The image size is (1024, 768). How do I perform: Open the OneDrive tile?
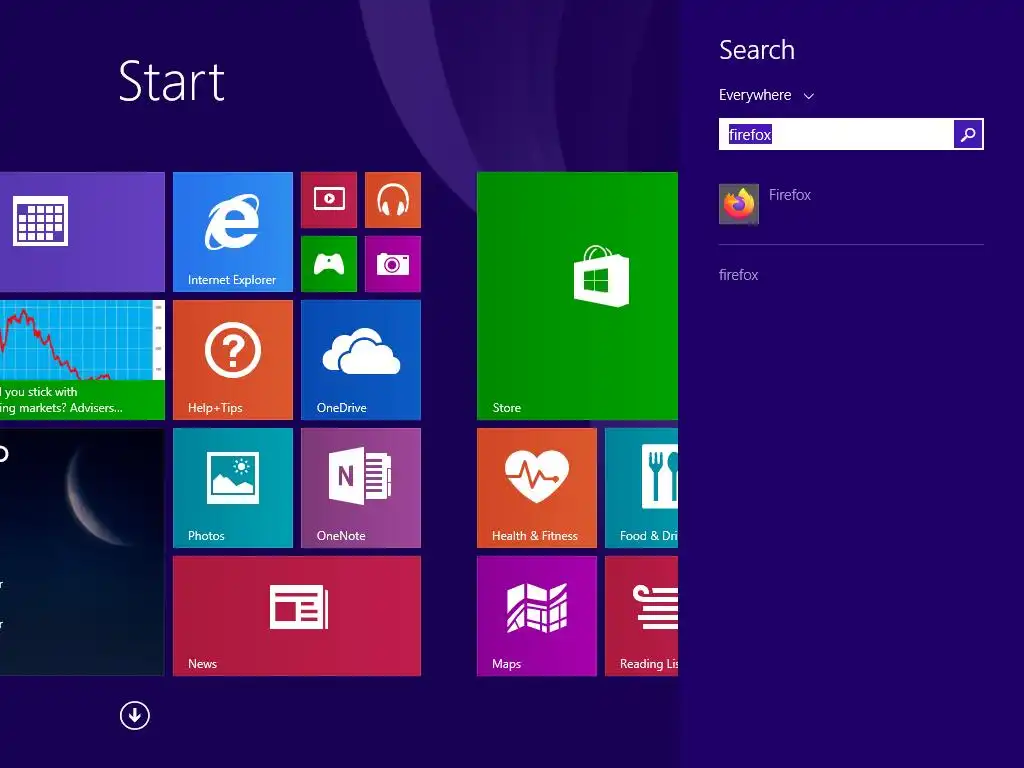click(x=360, y=360)
